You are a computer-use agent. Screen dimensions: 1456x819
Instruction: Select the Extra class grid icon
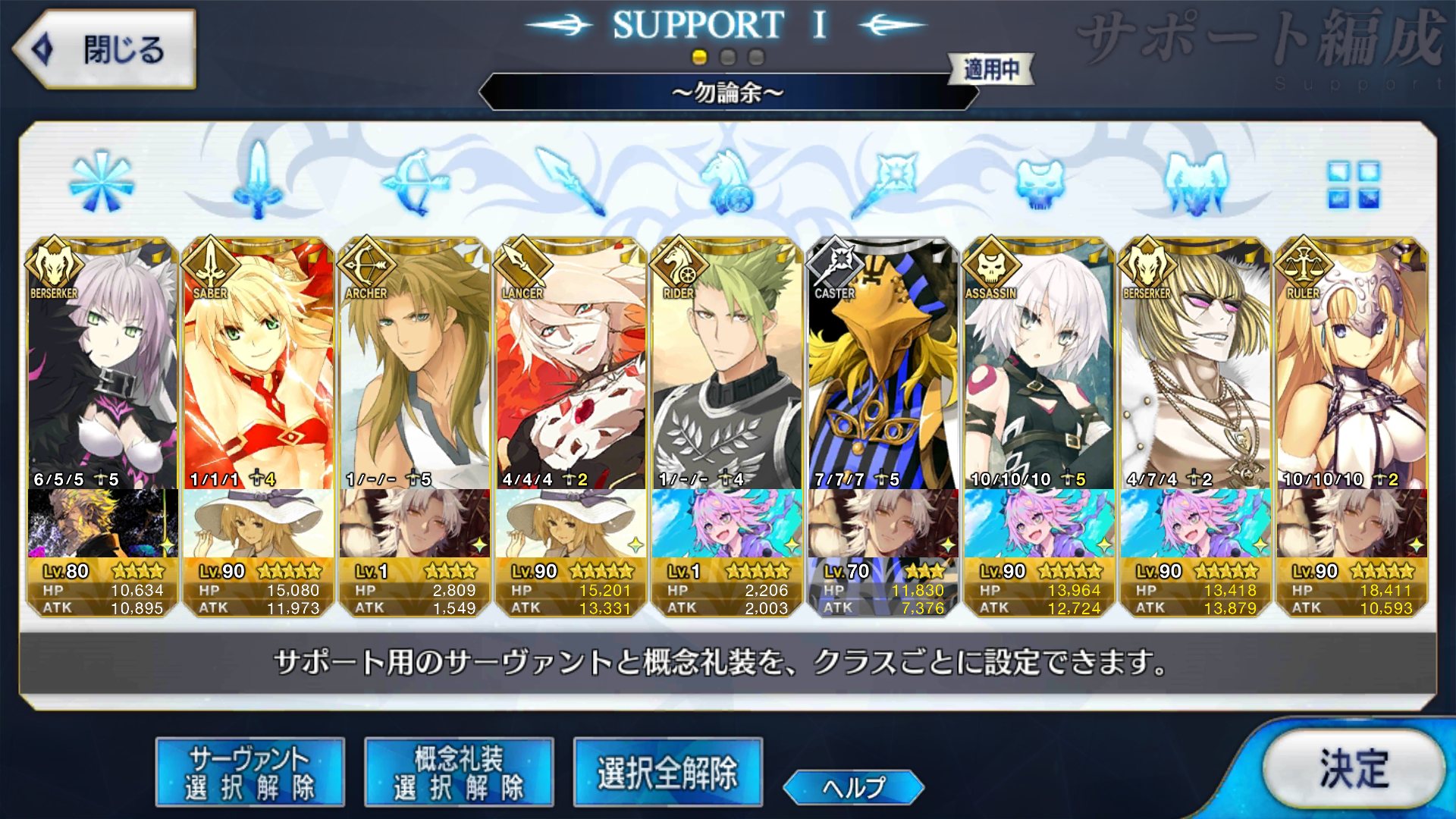[x=1354, y=184]
